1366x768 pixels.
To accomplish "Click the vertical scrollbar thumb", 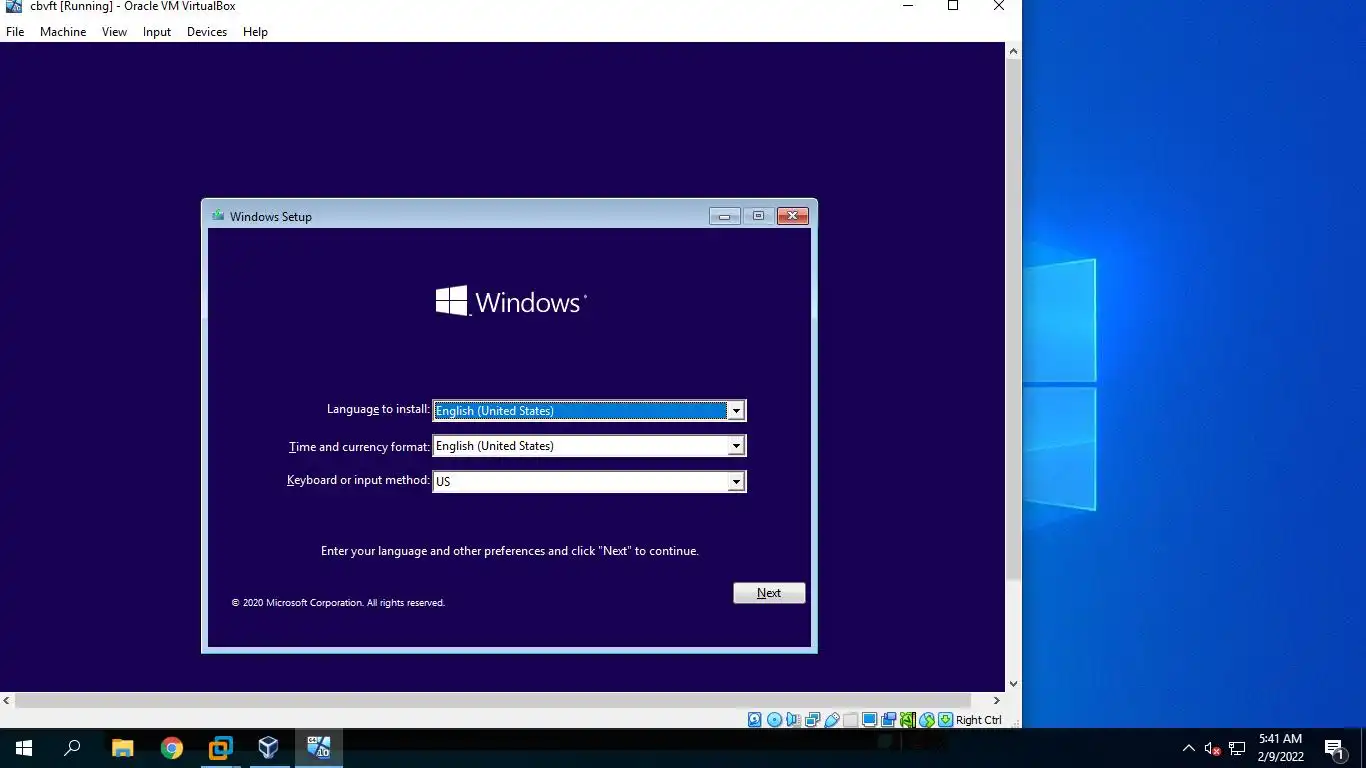I will (x=1014, y=318).
